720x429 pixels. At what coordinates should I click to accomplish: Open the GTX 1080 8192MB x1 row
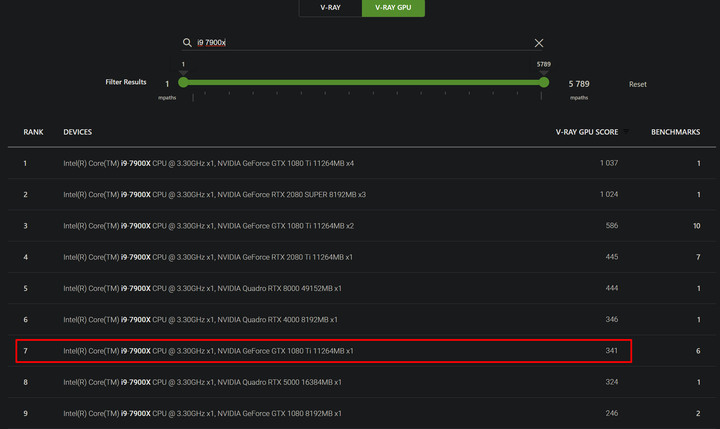tap(362, 413)
